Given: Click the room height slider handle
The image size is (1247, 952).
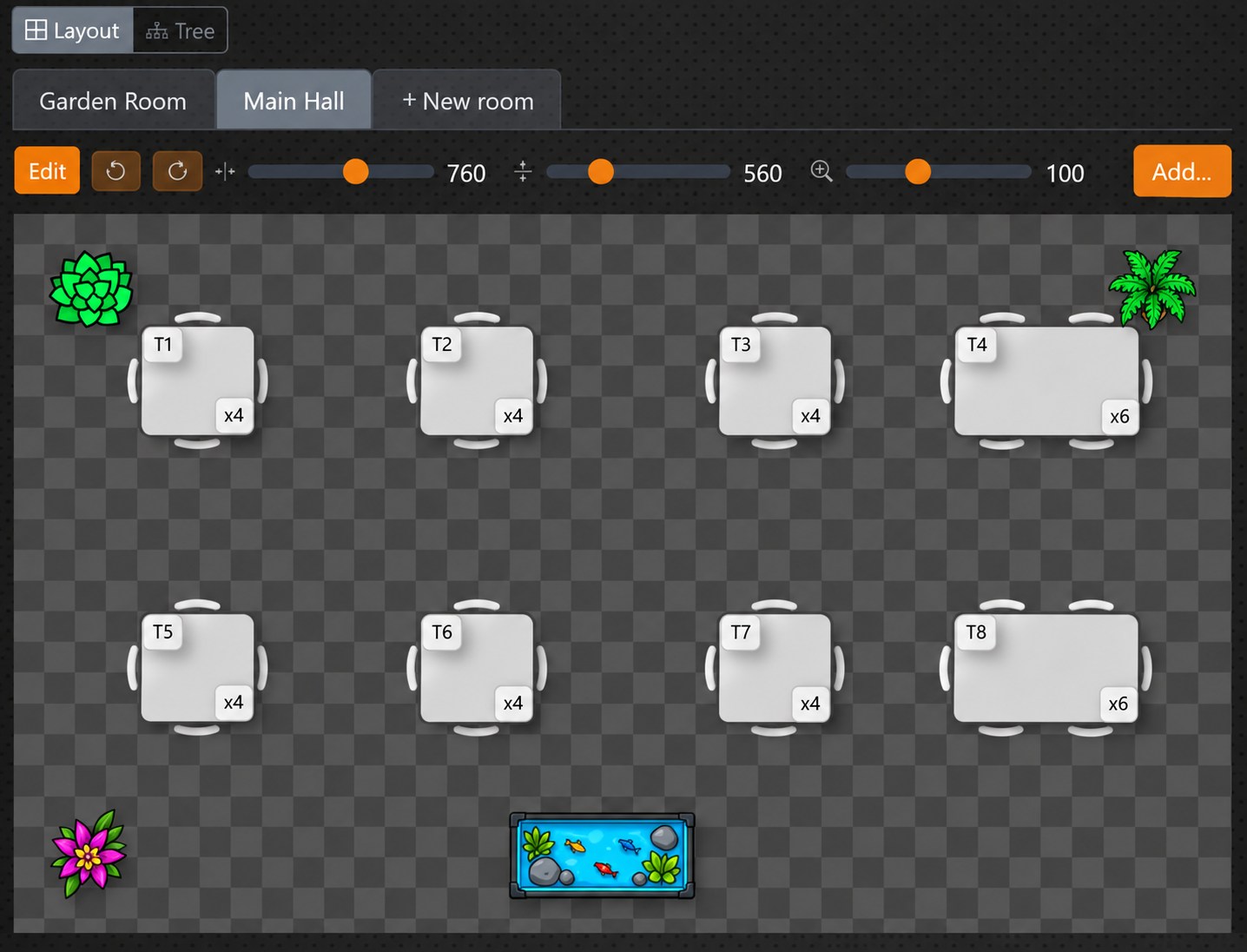Looking at the screenshot, I should tap(601, 172).
